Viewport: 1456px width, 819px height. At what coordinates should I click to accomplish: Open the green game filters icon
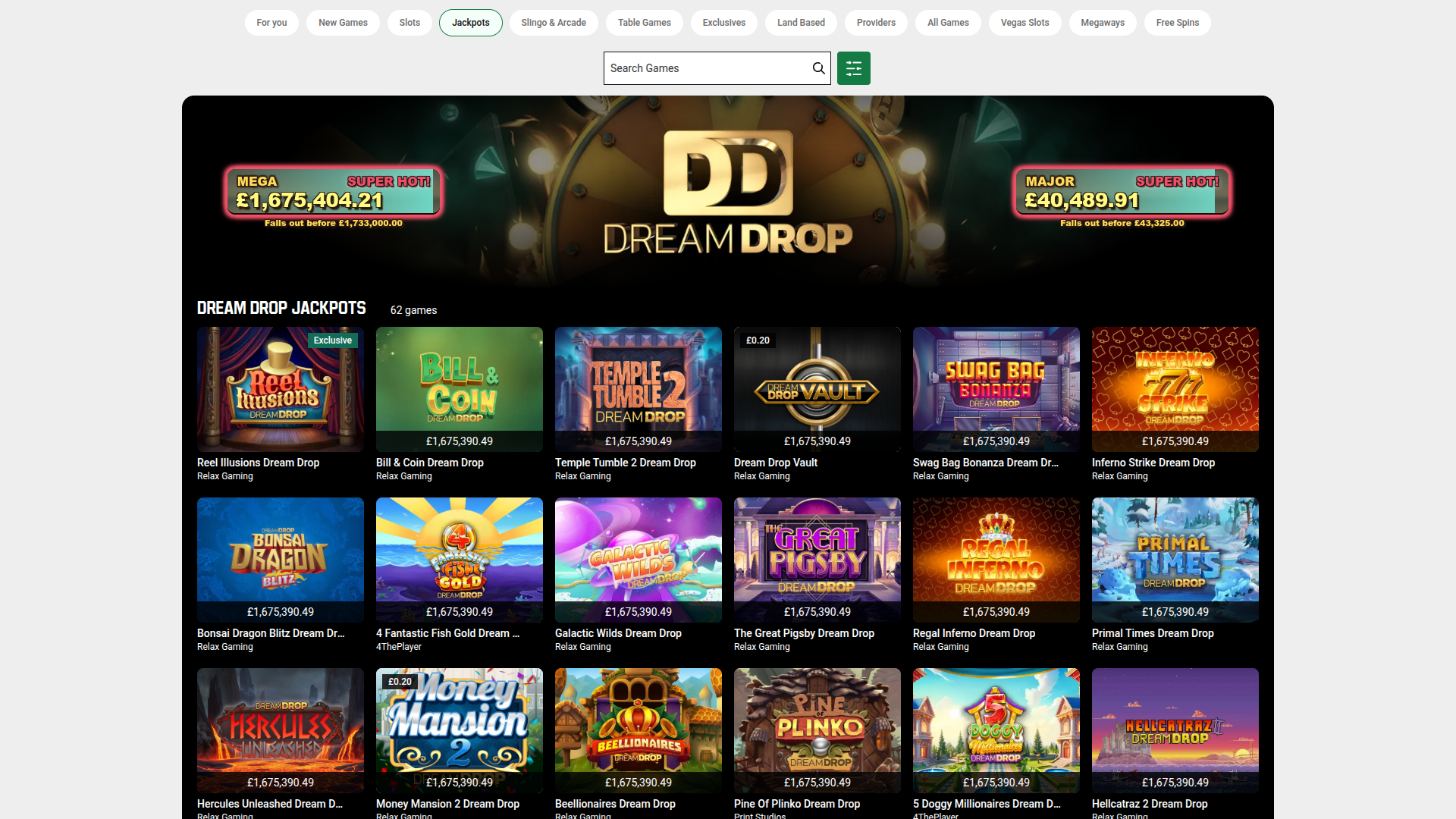pos(853,68)
